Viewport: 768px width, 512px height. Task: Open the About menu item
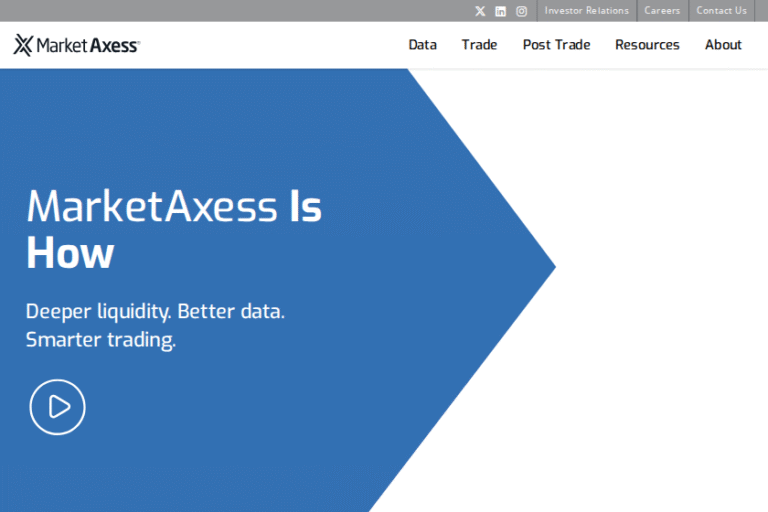(x=723, y=45)
